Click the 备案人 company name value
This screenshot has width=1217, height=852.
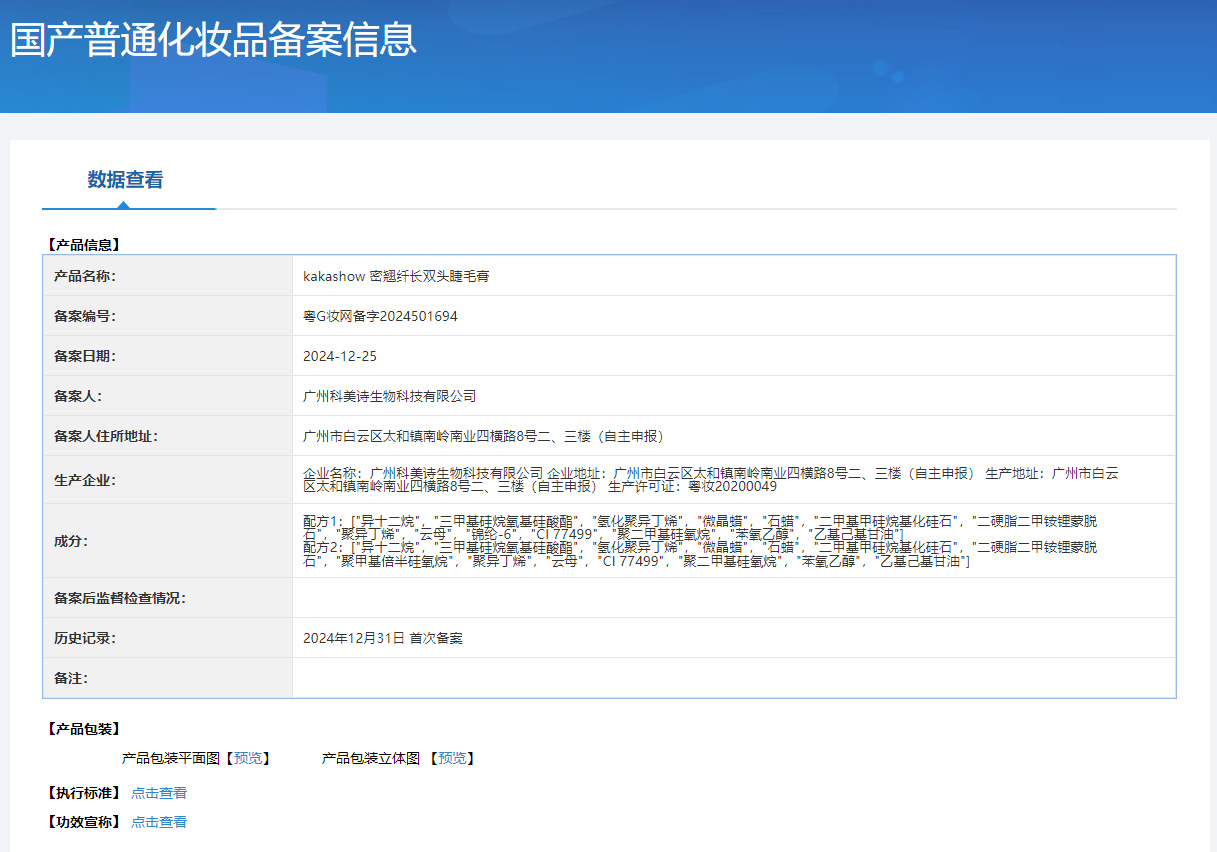(389, 396)
